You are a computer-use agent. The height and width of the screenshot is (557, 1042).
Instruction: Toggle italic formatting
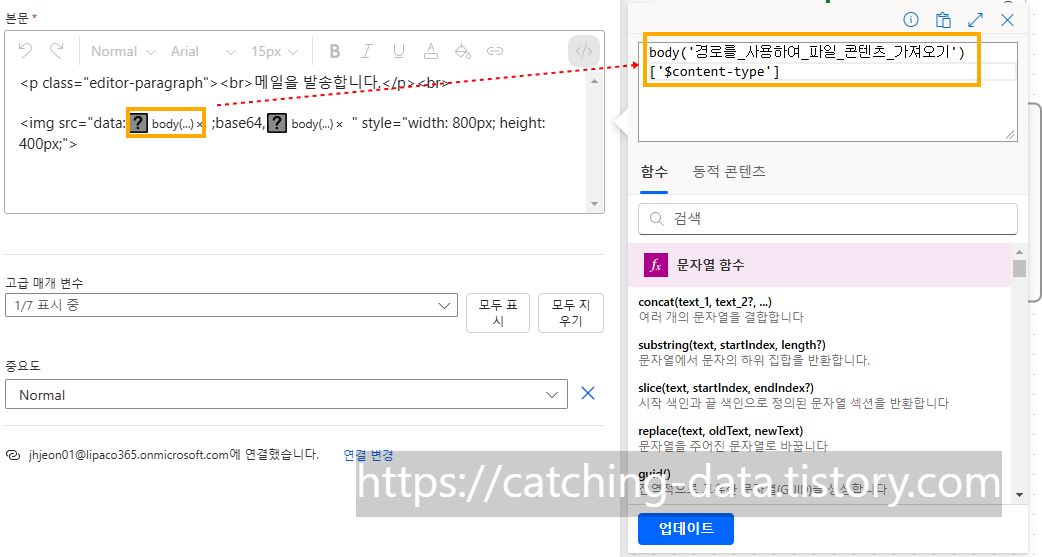(x=367, y=51)
